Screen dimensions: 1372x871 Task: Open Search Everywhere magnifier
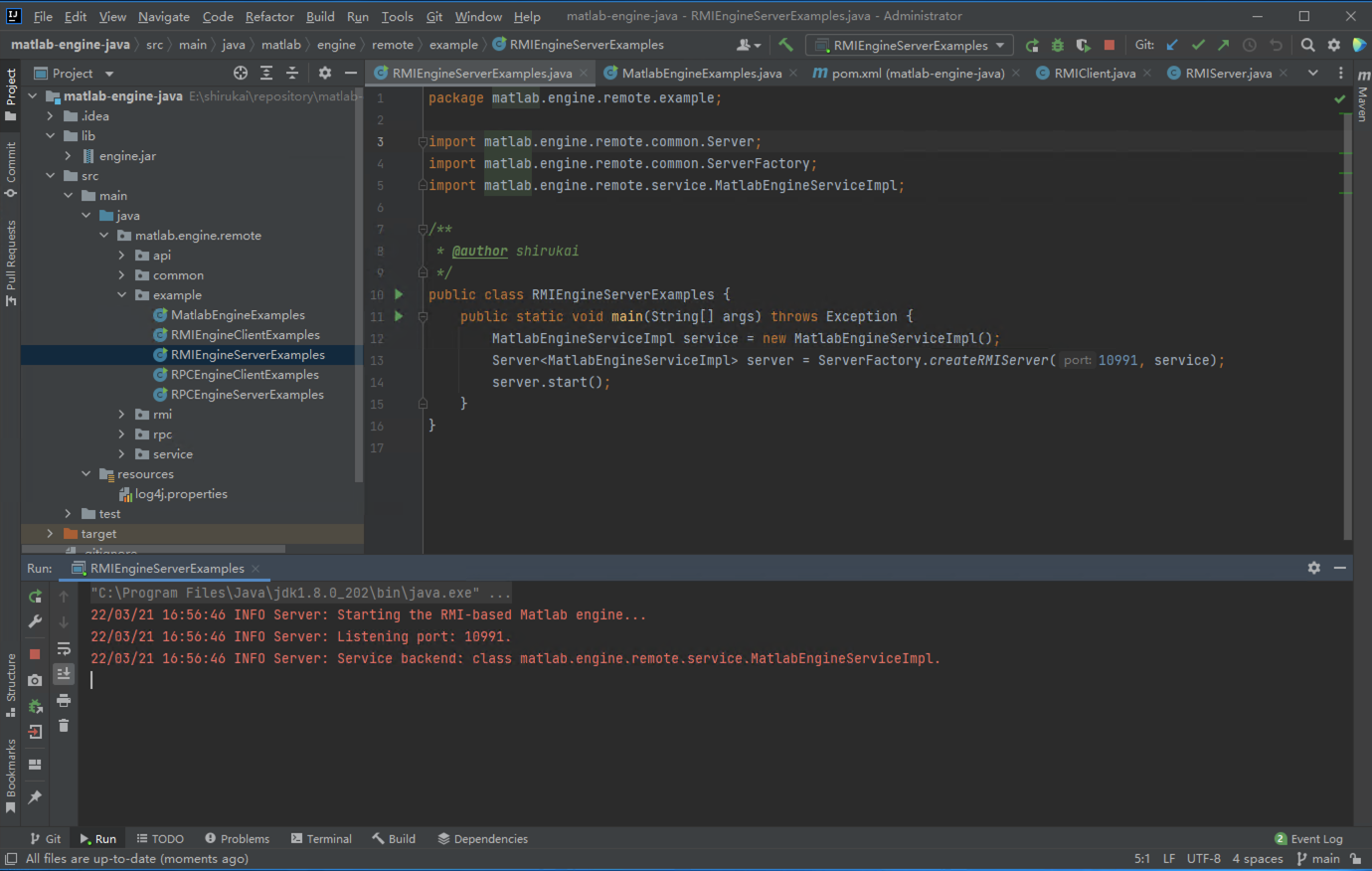click(x=1308, y=45)
